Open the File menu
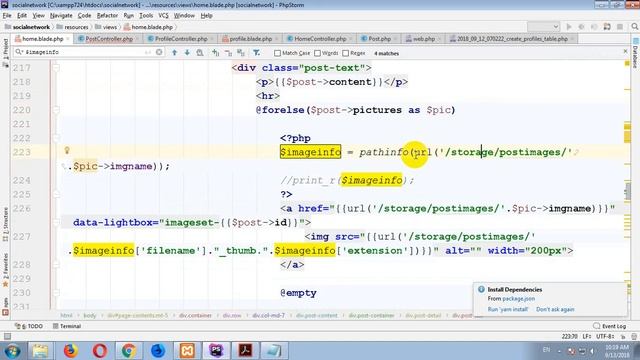Image resolution: width=640 pixels, height=360 pixels. [7, 16]
